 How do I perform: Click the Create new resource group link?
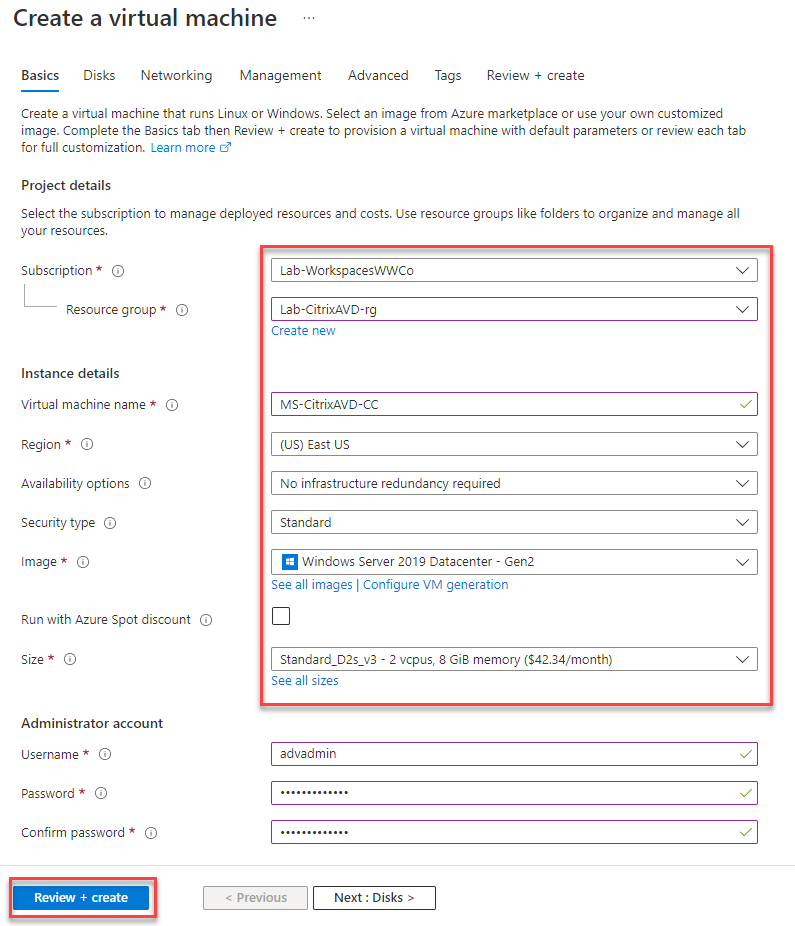[x=303, y=330]
